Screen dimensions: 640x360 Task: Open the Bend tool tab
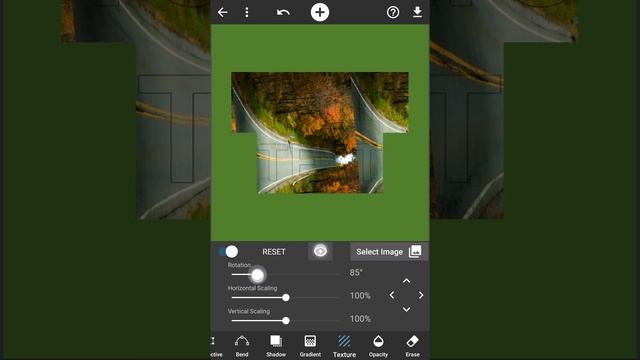[242, 346]
